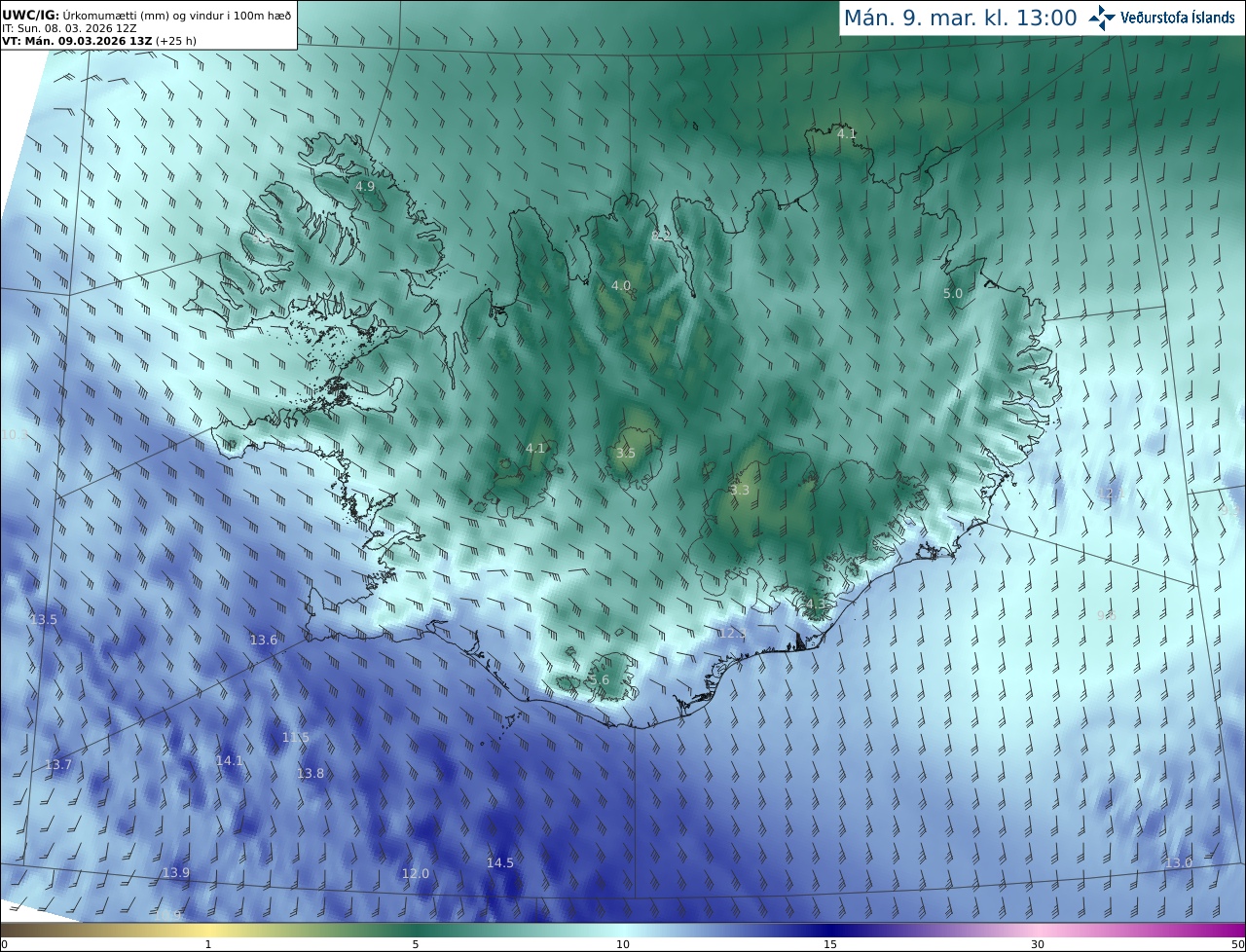Click the 13.0 value at the bottom right
The height and width of the screenshot is (952, 1246).
click(1179, 862)
